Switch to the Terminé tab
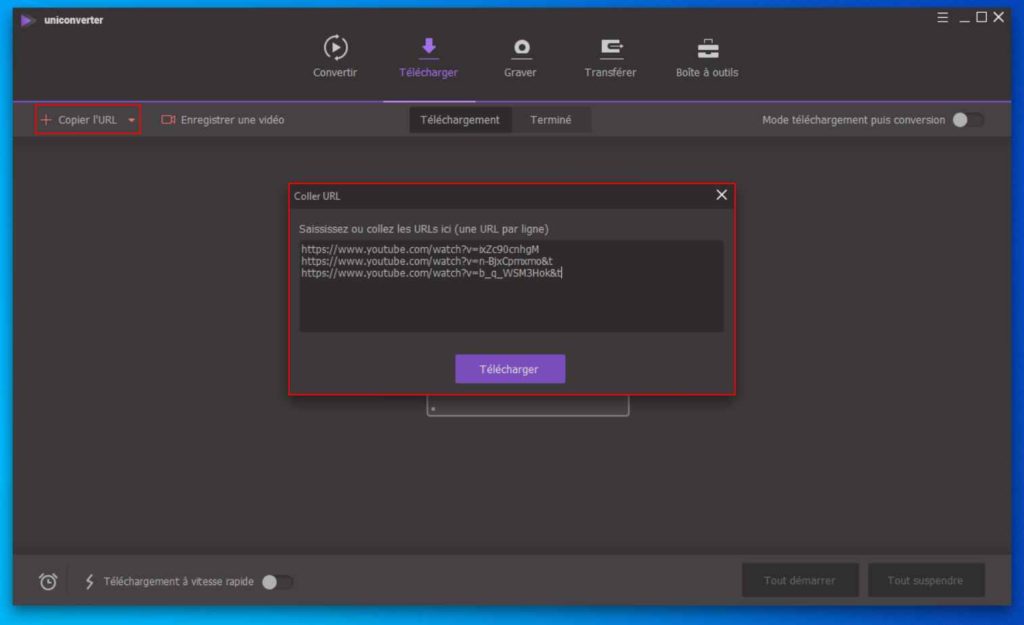Screen dimensions: 1024x625 tap(551, 120)
